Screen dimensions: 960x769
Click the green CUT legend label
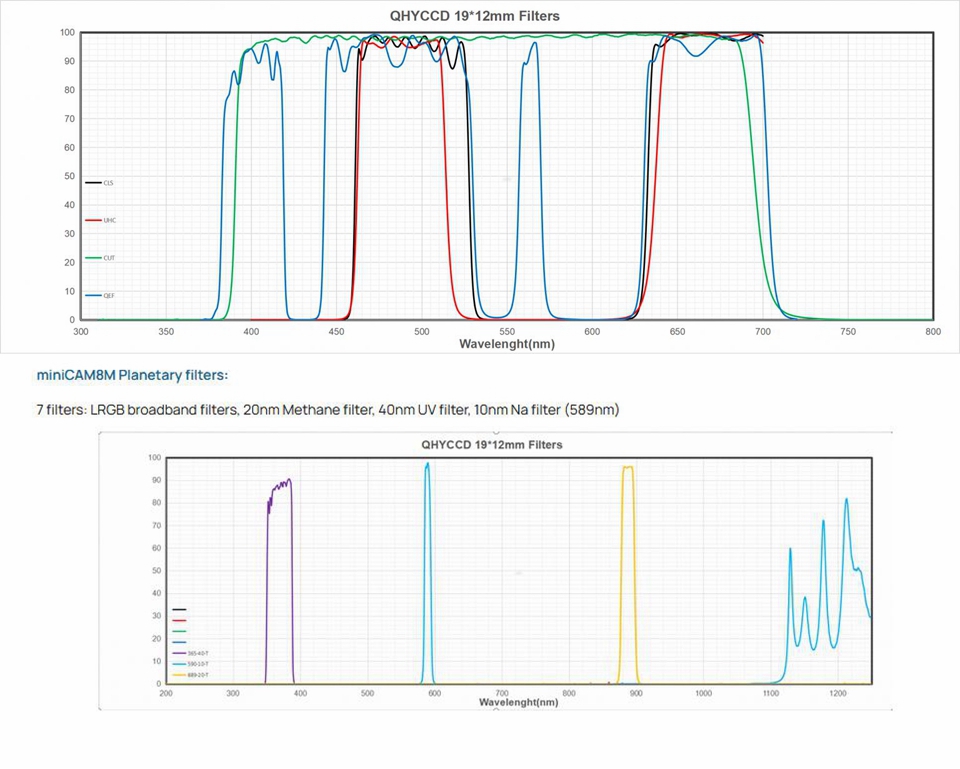(x=100, y=258)
